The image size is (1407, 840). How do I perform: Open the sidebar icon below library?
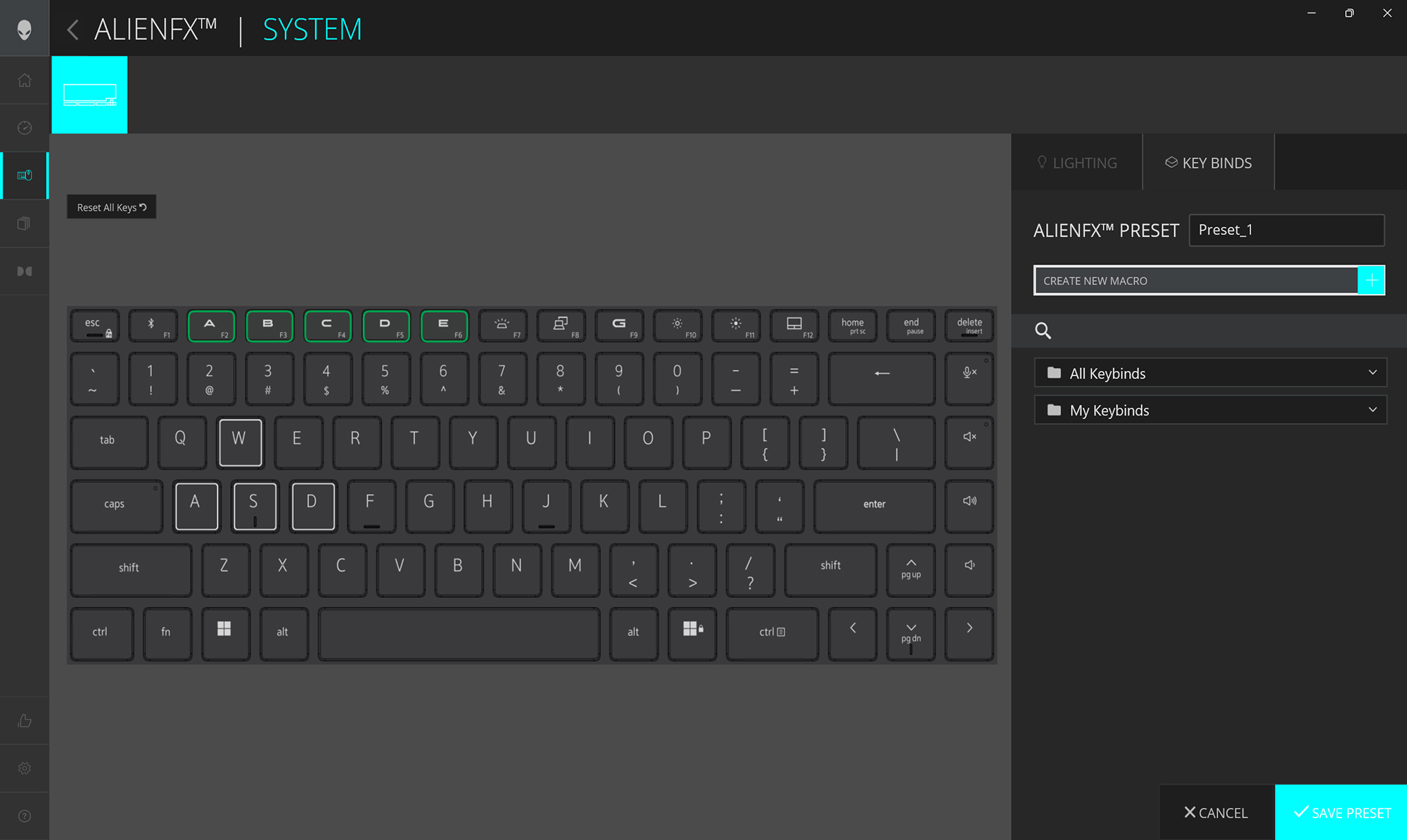[25, 271]
